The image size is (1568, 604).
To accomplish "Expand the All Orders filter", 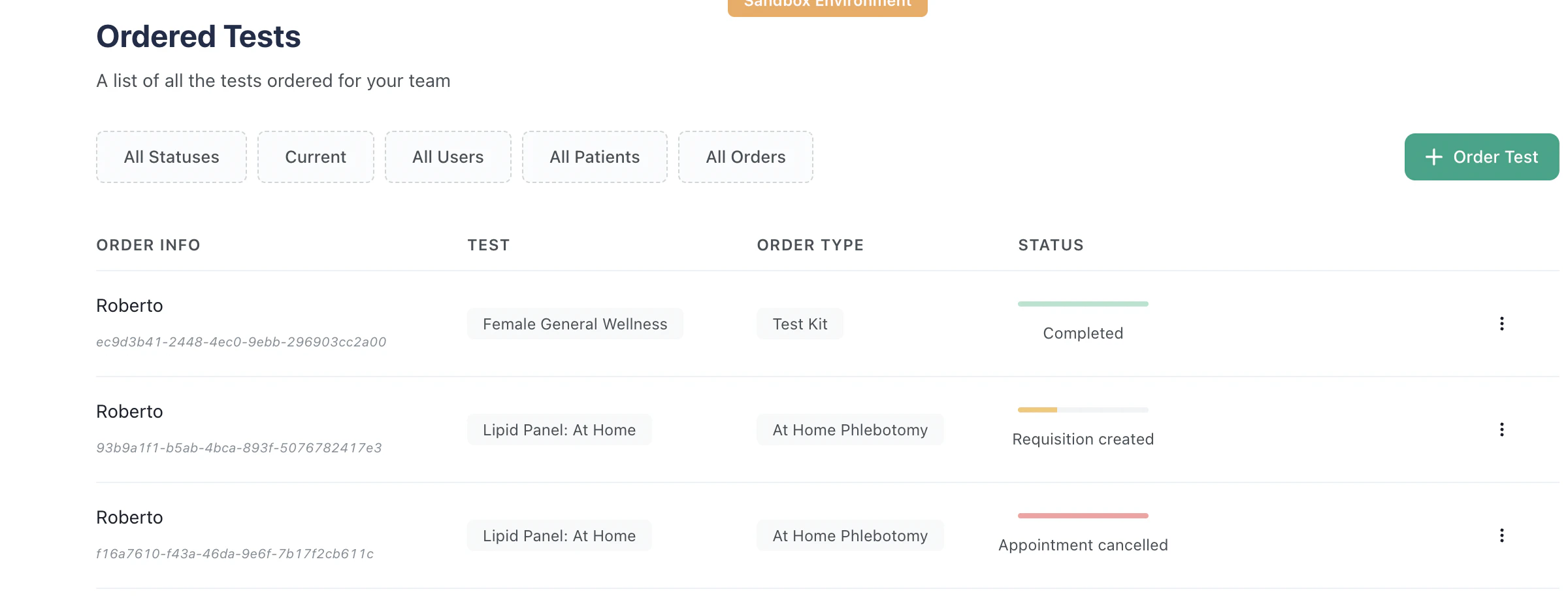I will [x=745, y=157].
